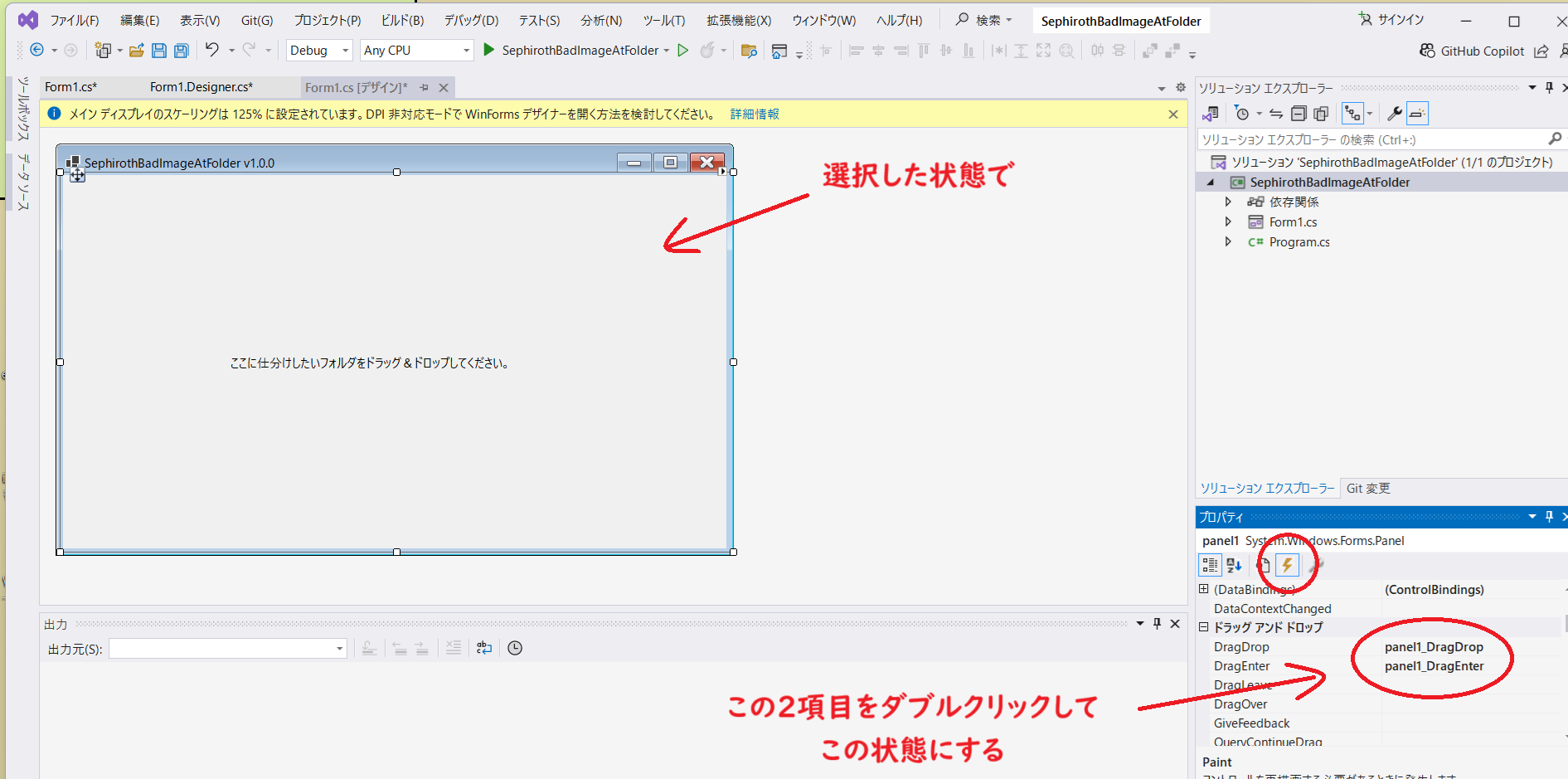Toggle the auto-hide pin on Properties panel
This screenshot has height=779, width=1568.
pos(1549,516)
